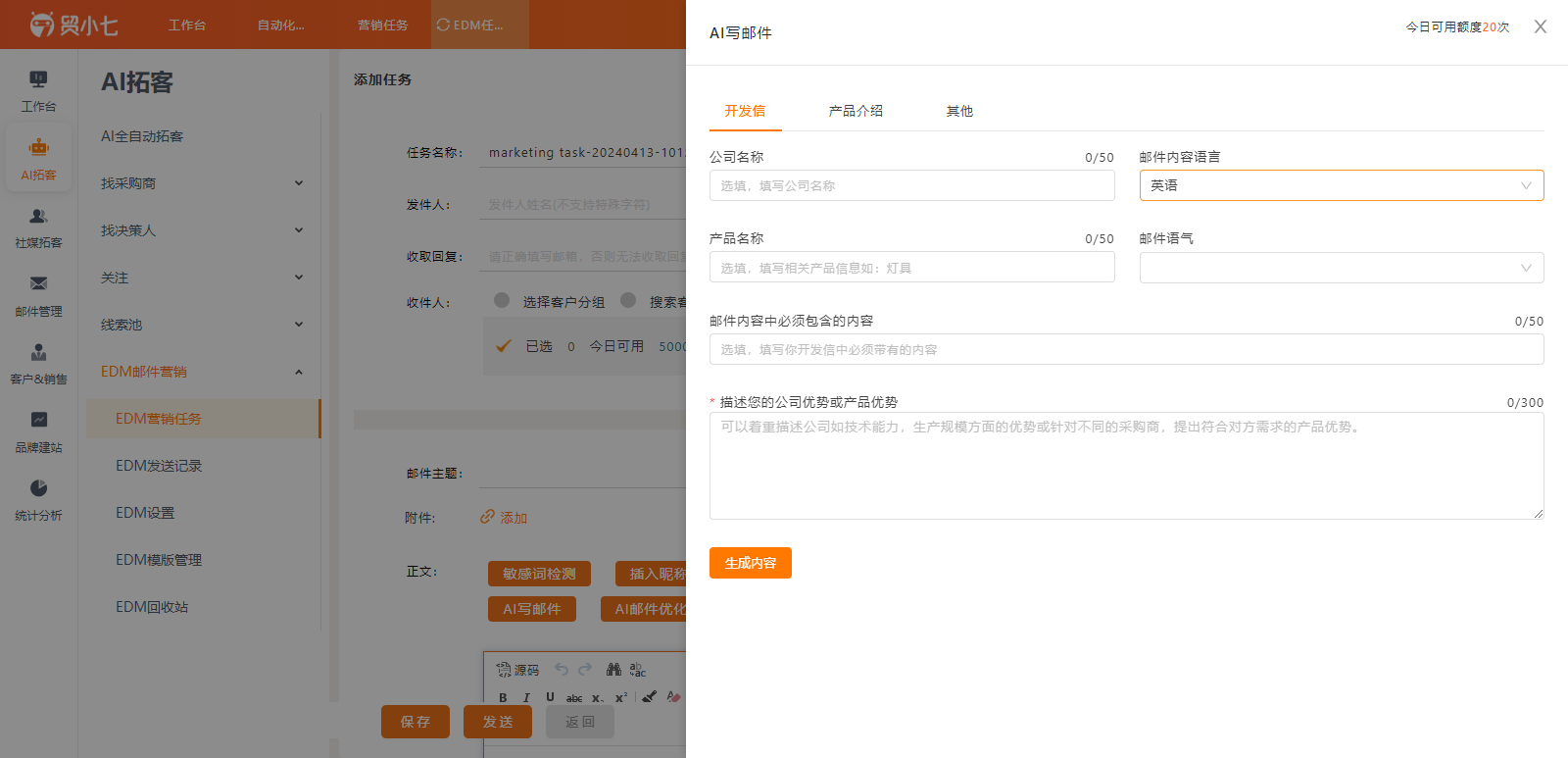Open 客户&销售 sidebar icon
This screenshot has height=758, width=1568.
click(38, 352)
